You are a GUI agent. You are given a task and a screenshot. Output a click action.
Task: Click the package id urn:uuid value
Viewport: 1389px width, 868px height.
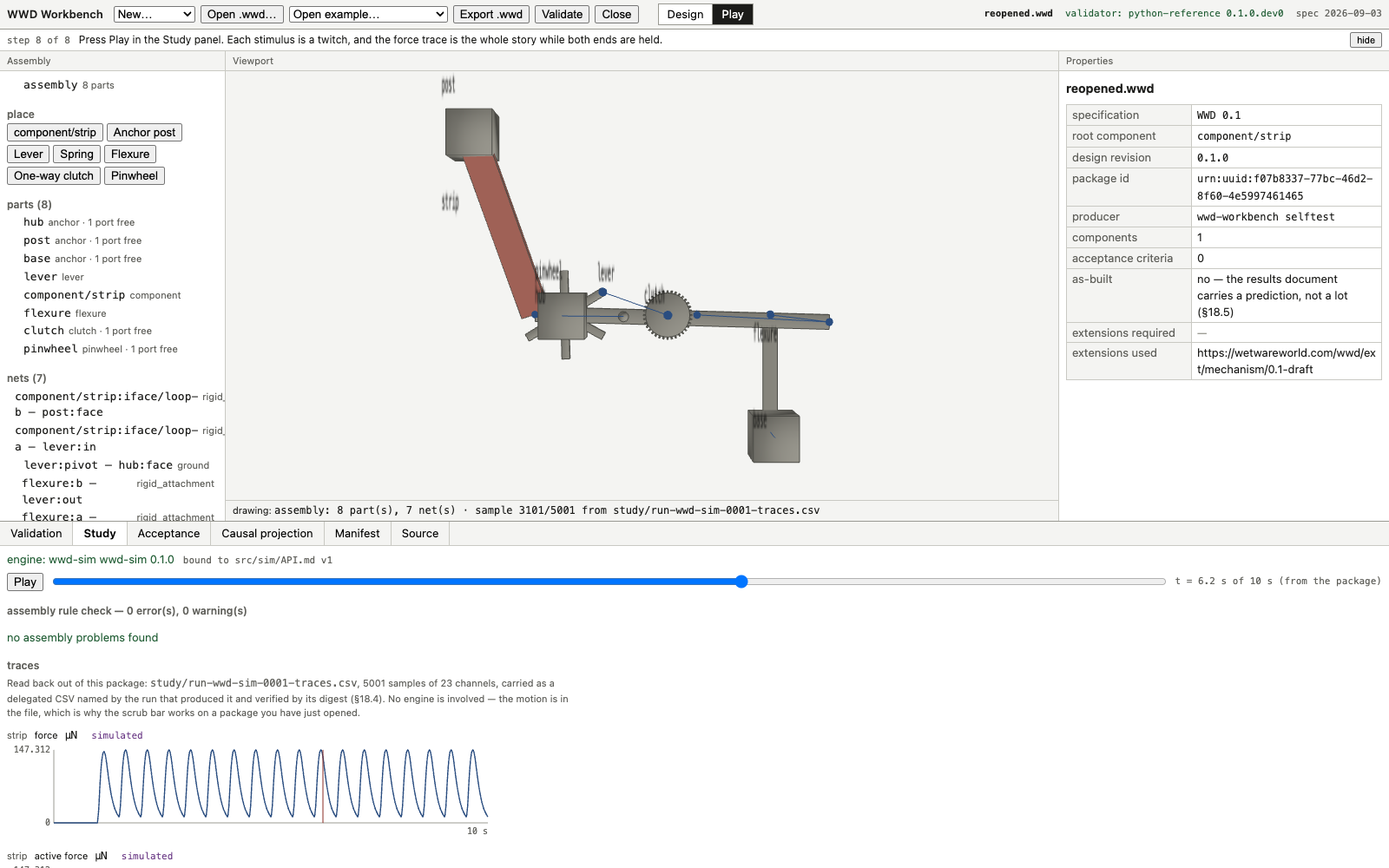click(x=1285, y=187)
